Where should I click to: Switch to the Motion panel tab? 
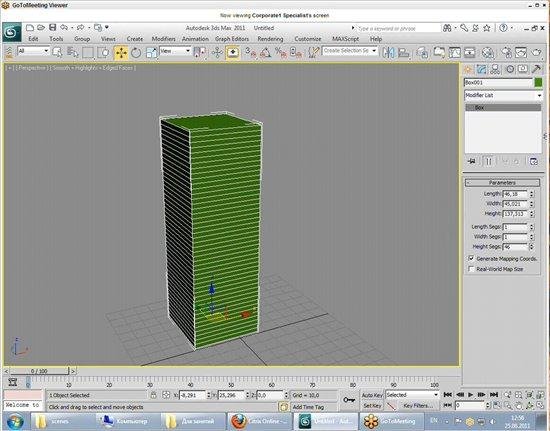(x=510, y=69)
